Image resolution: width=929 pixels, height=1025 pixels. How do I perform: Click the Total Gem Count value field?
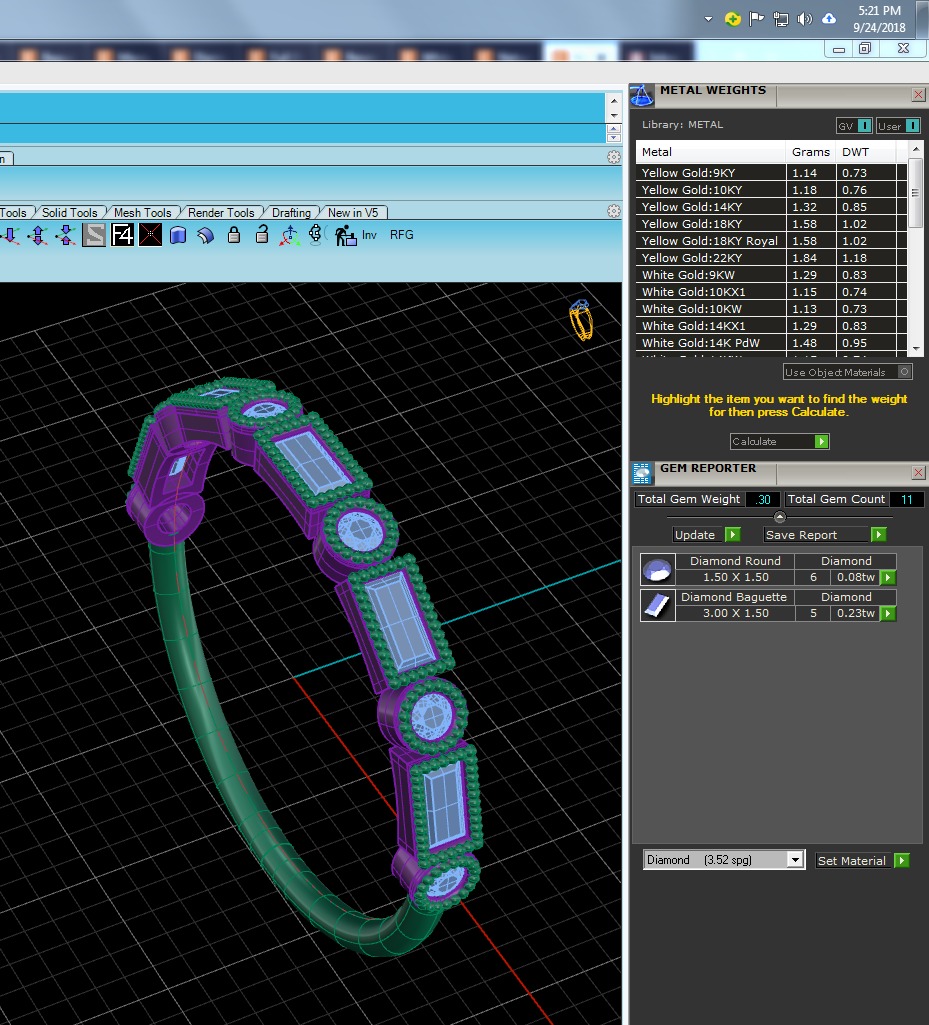point(907,499)
